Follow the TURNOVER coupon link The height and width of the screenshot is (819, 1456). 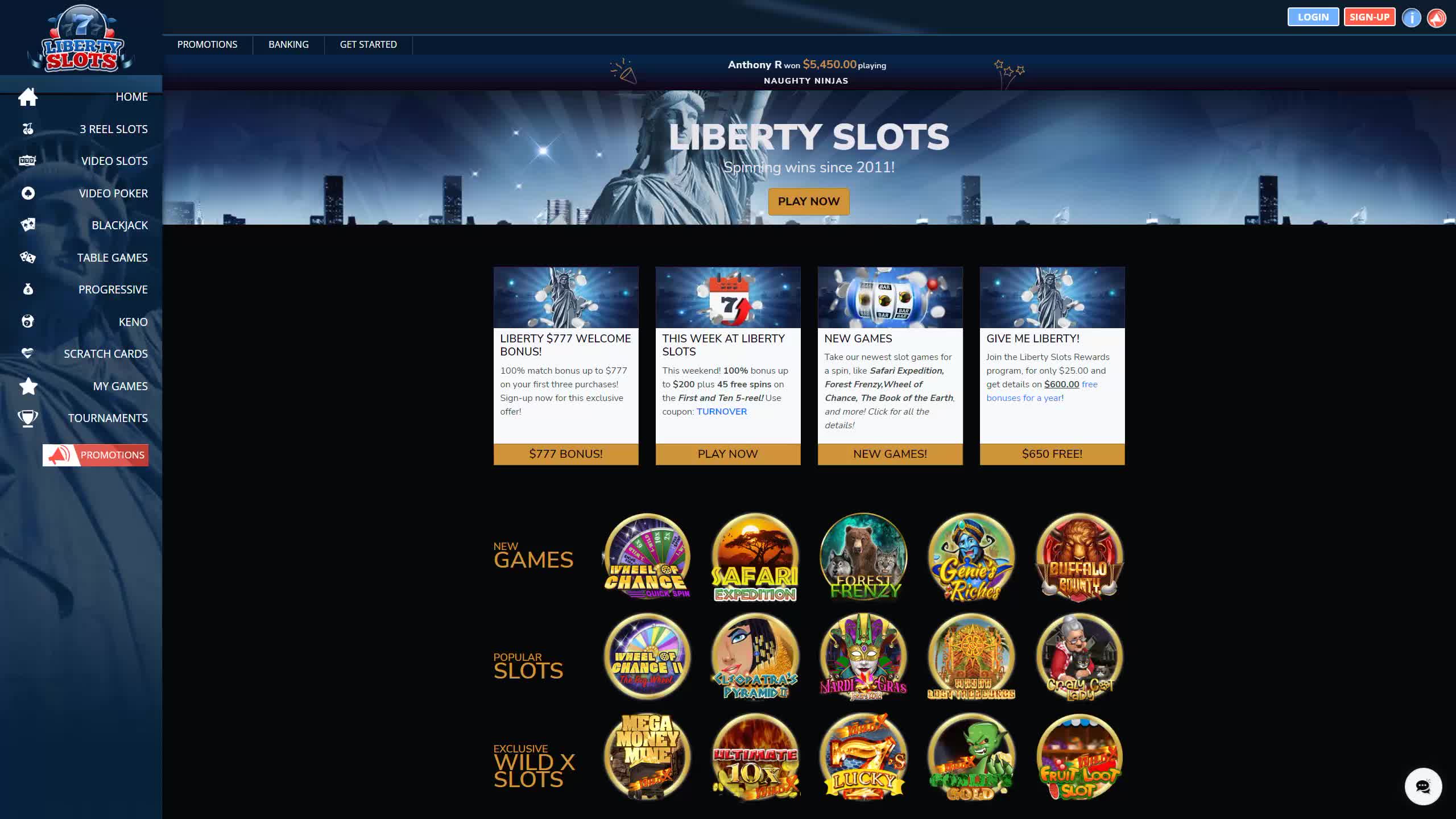point(721,412)
